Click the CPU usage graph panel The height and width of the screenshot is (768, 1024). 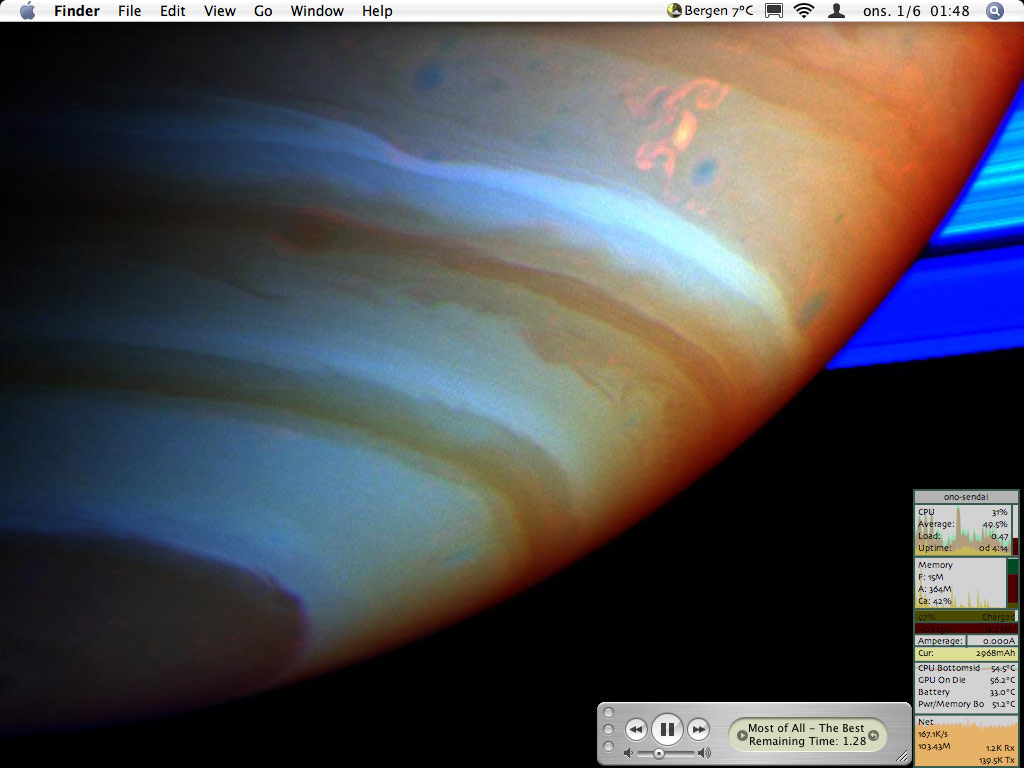coord(963,530)
